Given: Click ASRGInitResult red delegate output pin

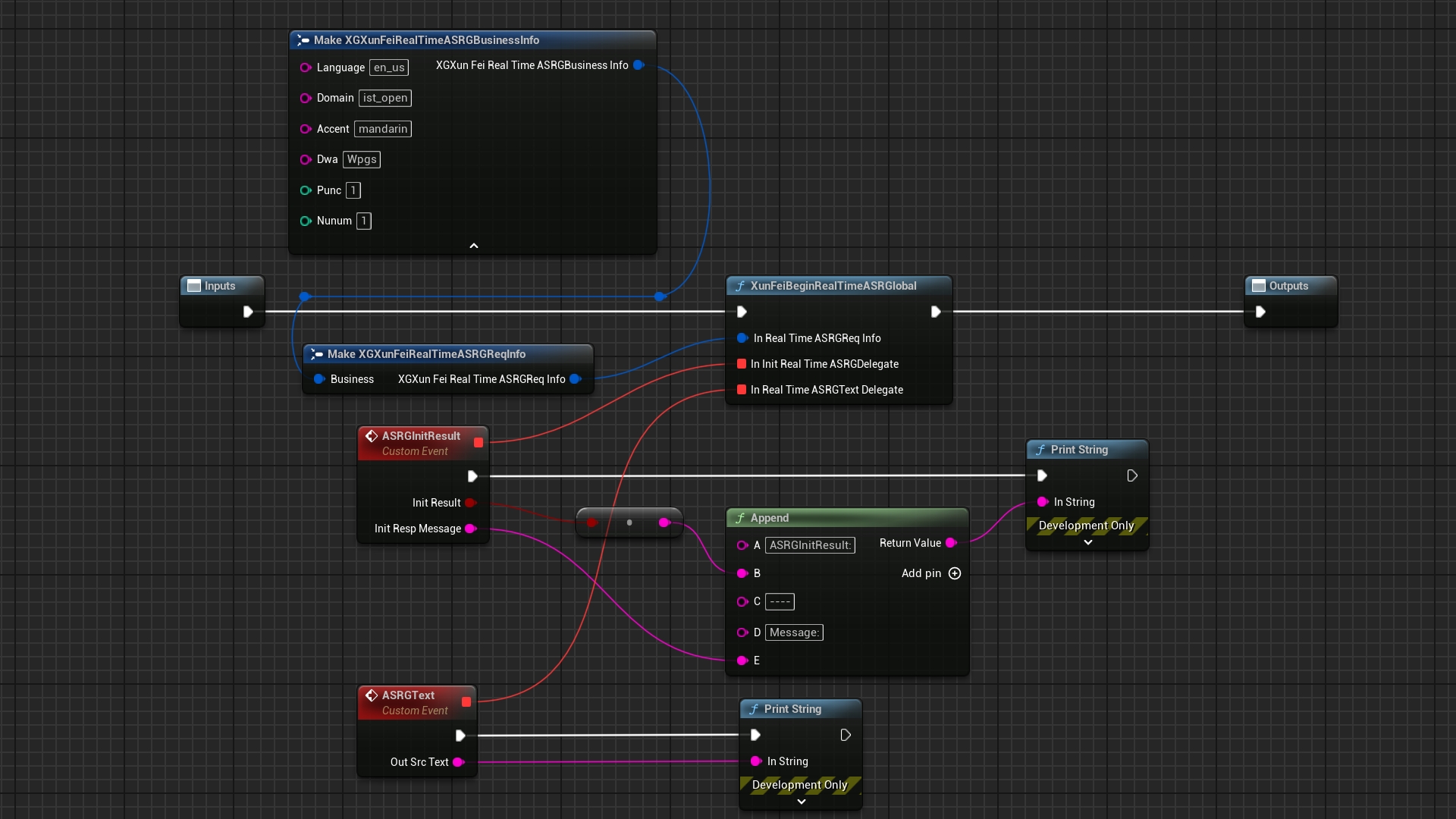Looking at the screenshot, I should tap(479, 442).
